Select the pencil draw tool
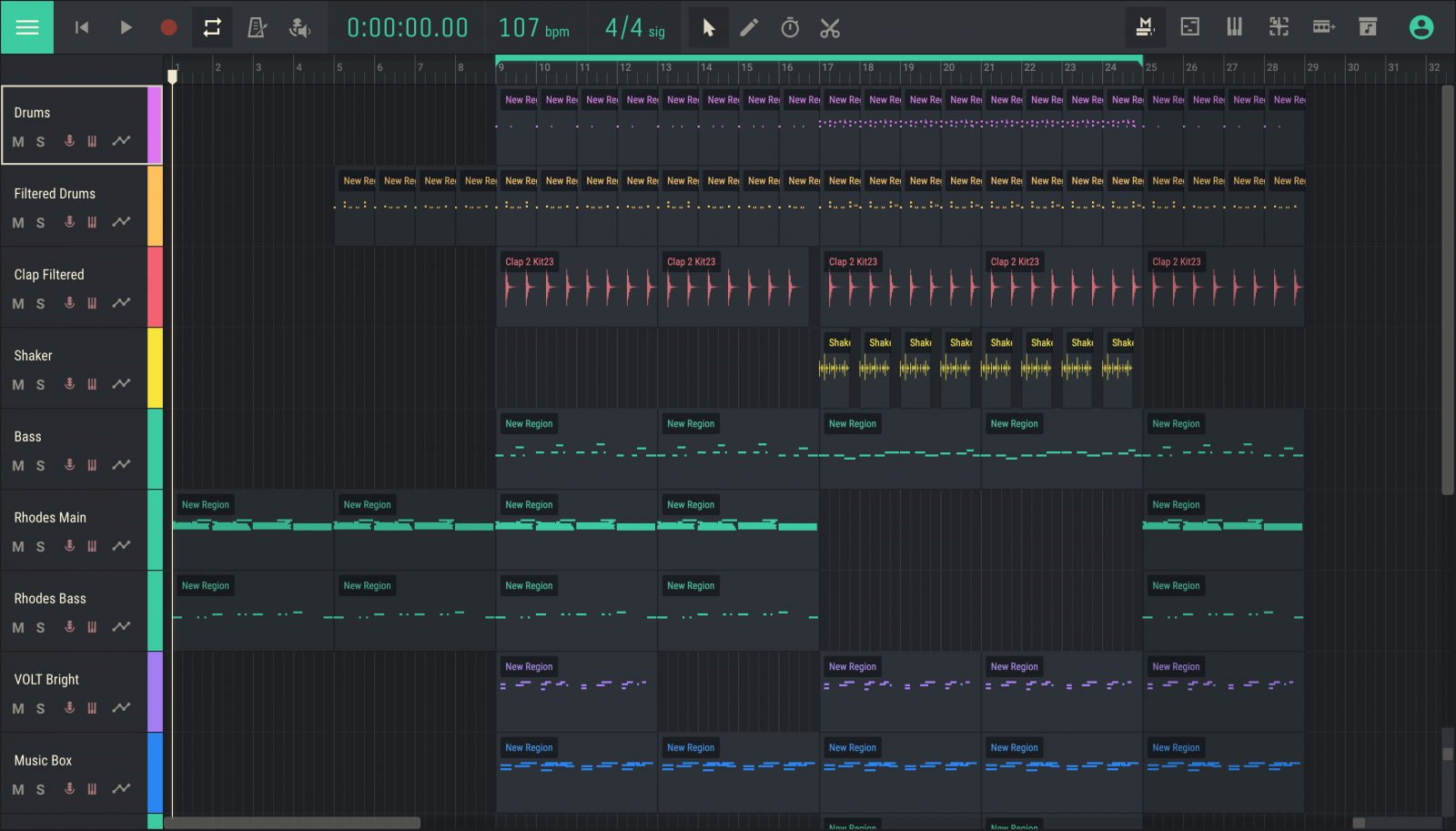The height and width of the screenshot is (831, 1456). (749, 28)
